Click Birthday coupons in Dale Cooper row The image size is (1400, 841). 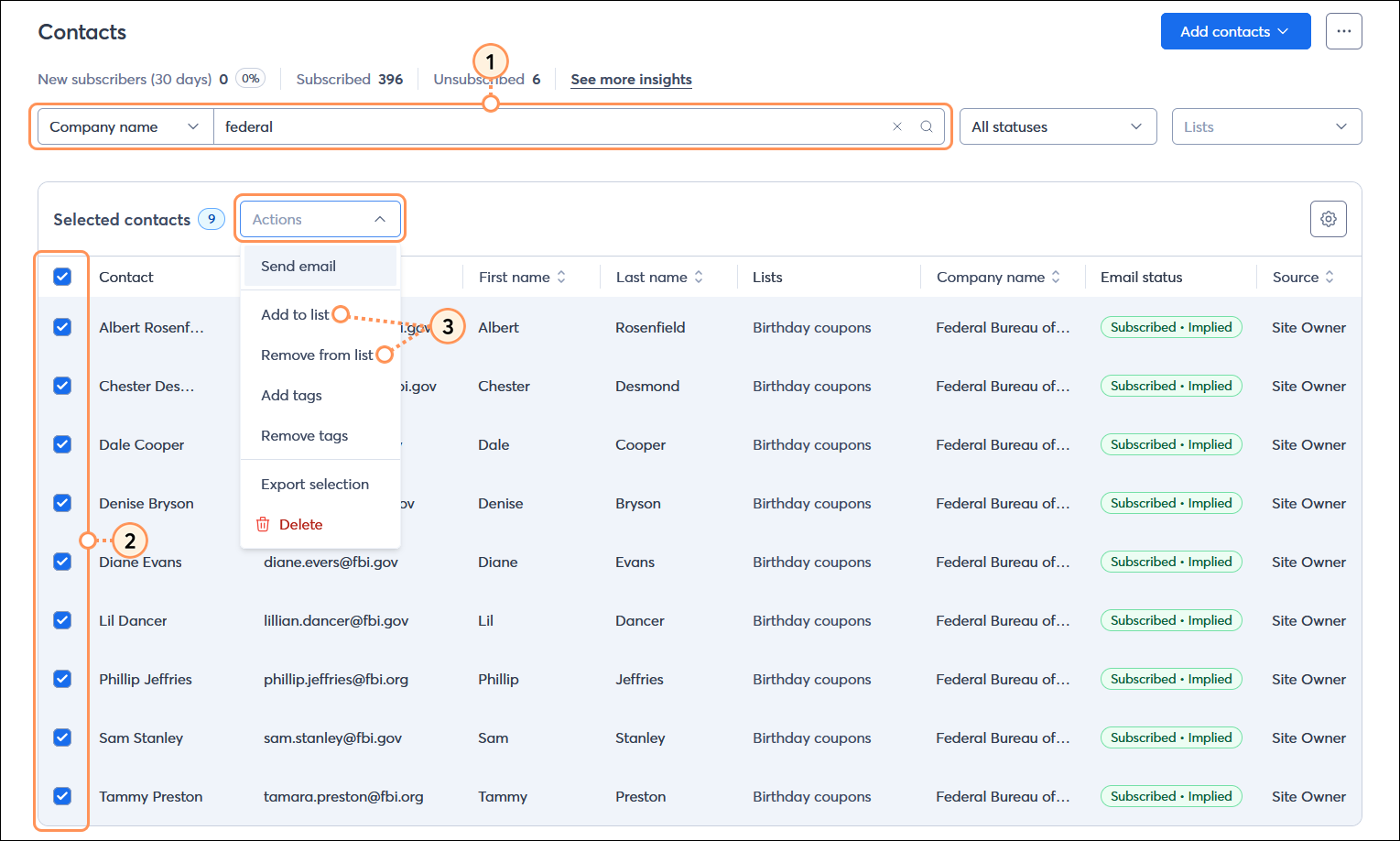pos(811,444)
